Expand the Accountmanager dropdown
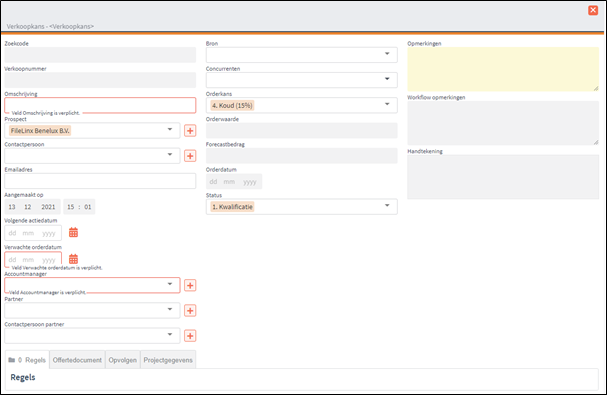Screen dimensions: 607x395 [92, 285]
